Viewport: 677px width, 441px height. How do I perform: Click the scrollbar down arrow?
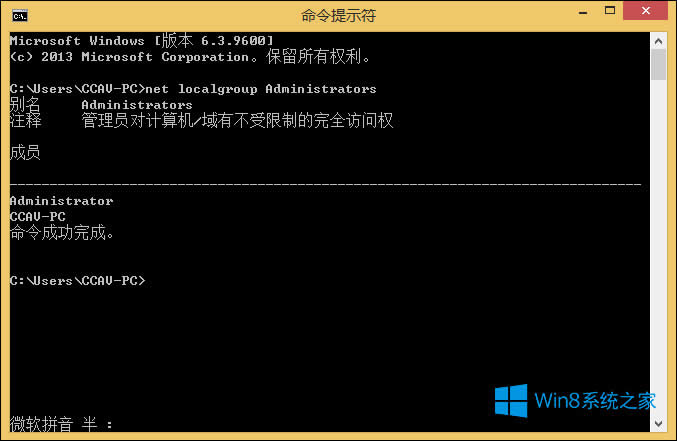tap(658, 424)
